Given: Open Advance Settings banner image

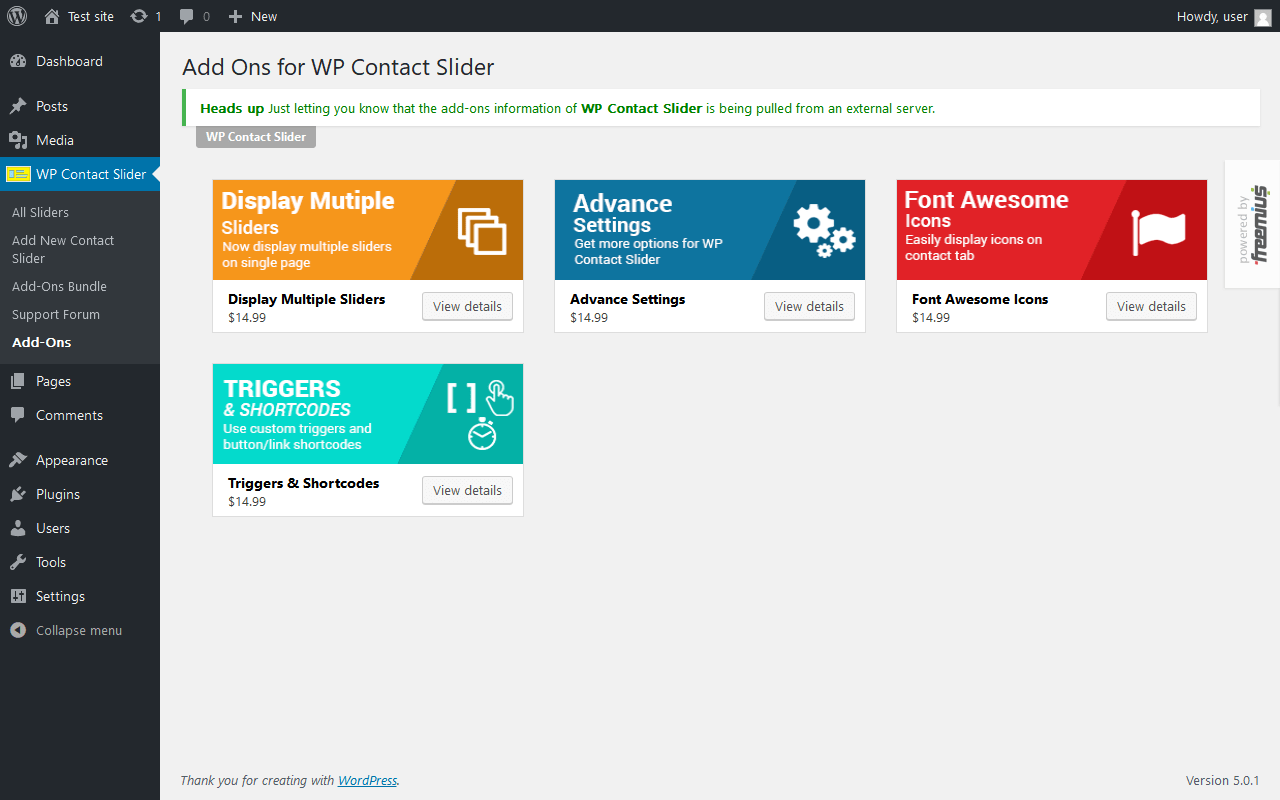Looking at the screenshot, I should (710, 230).
